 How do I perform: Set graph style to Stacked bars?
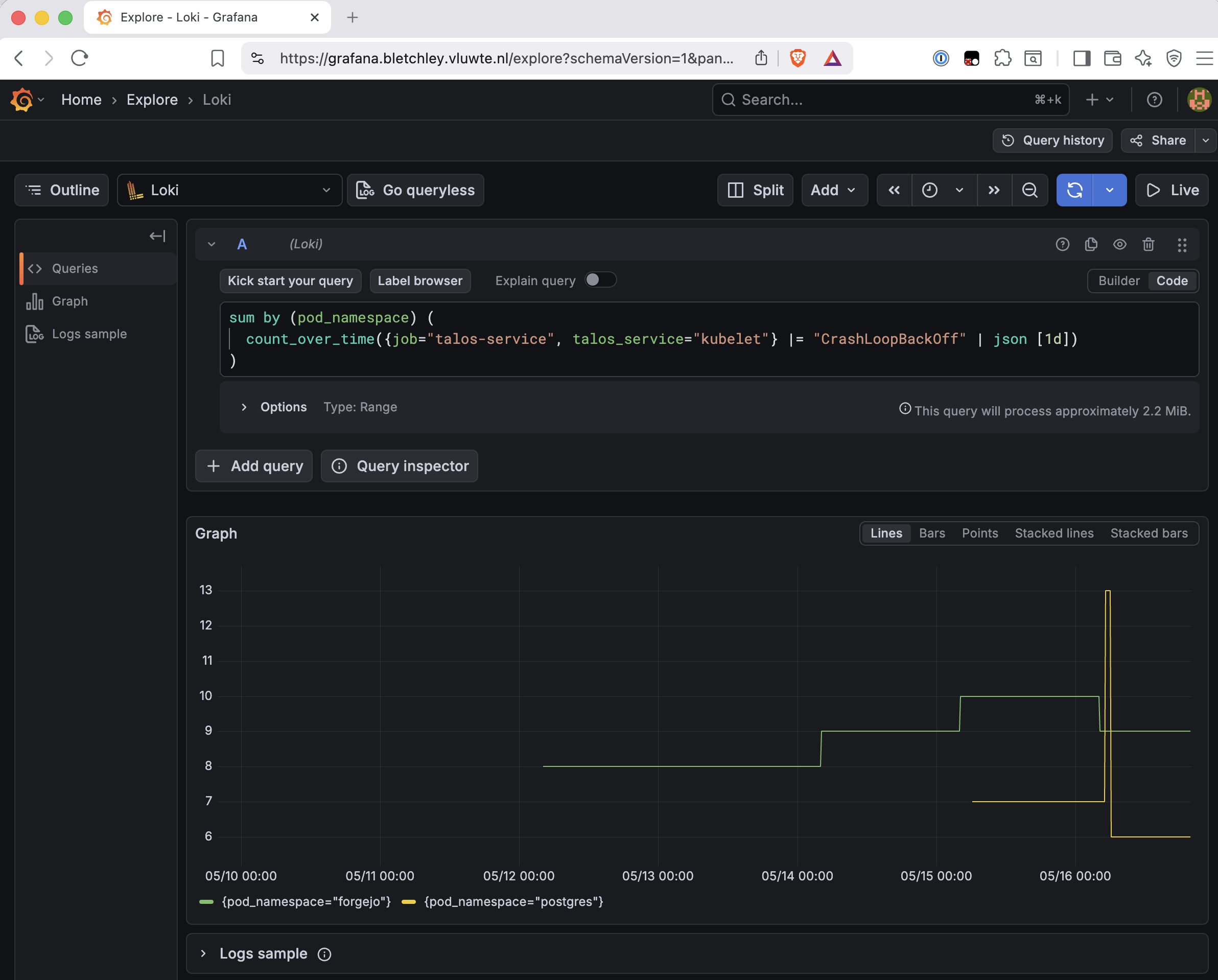[1149, 533]
